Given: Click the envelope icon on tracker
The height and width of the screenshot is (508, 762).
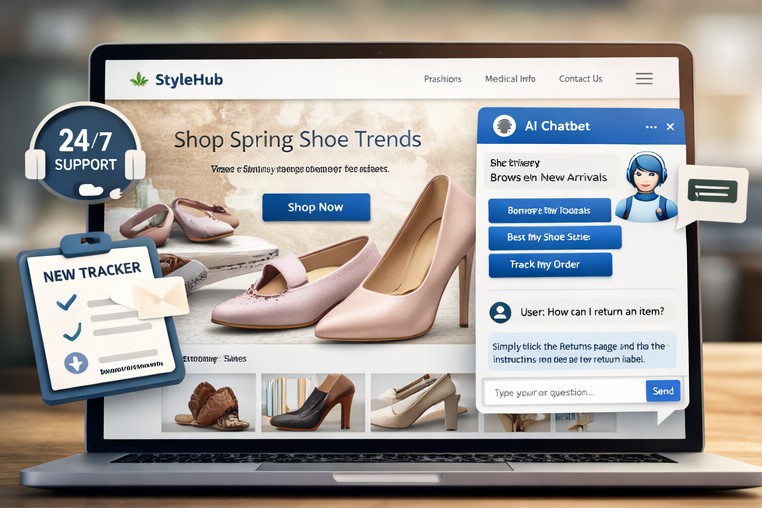Looking at the screenshot, I should pos(150,296).
